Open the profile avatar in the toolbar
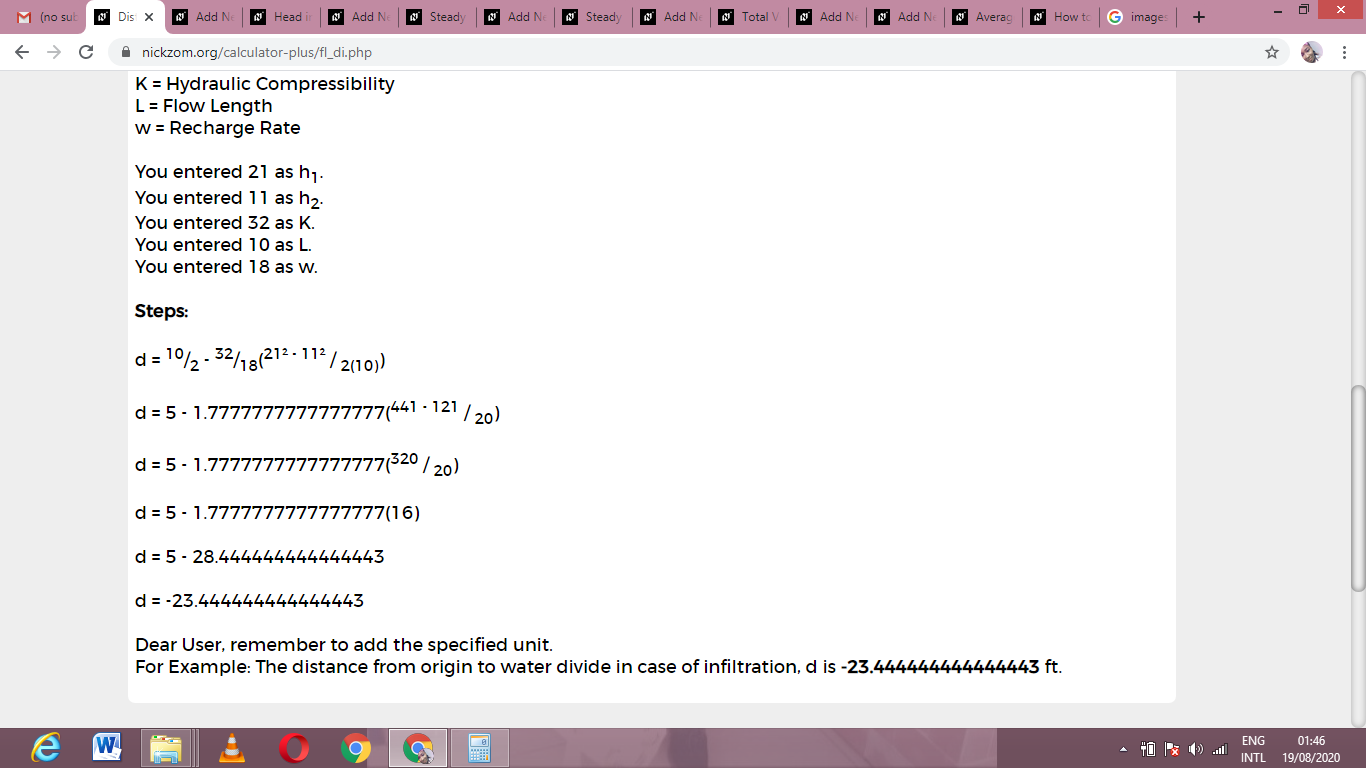 click(1311, 52)
